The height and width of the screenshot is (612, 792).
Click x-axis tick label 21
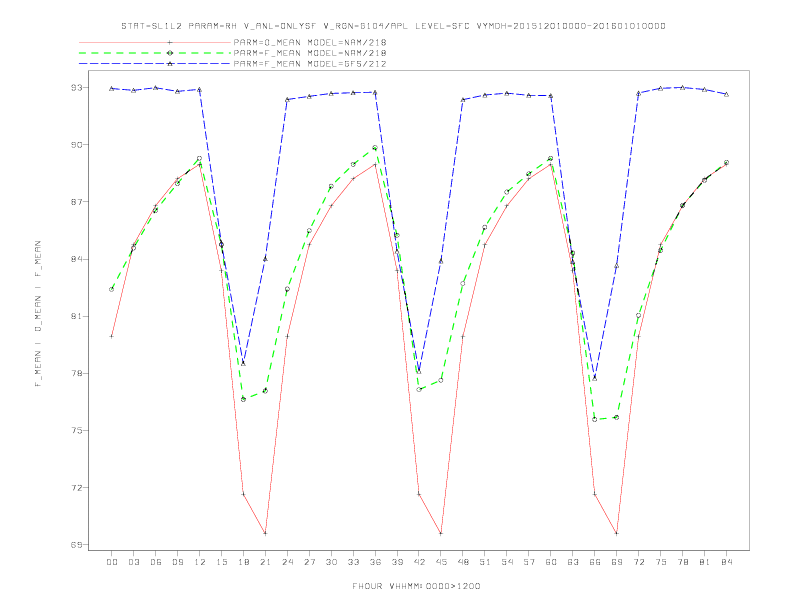[266, 562]
